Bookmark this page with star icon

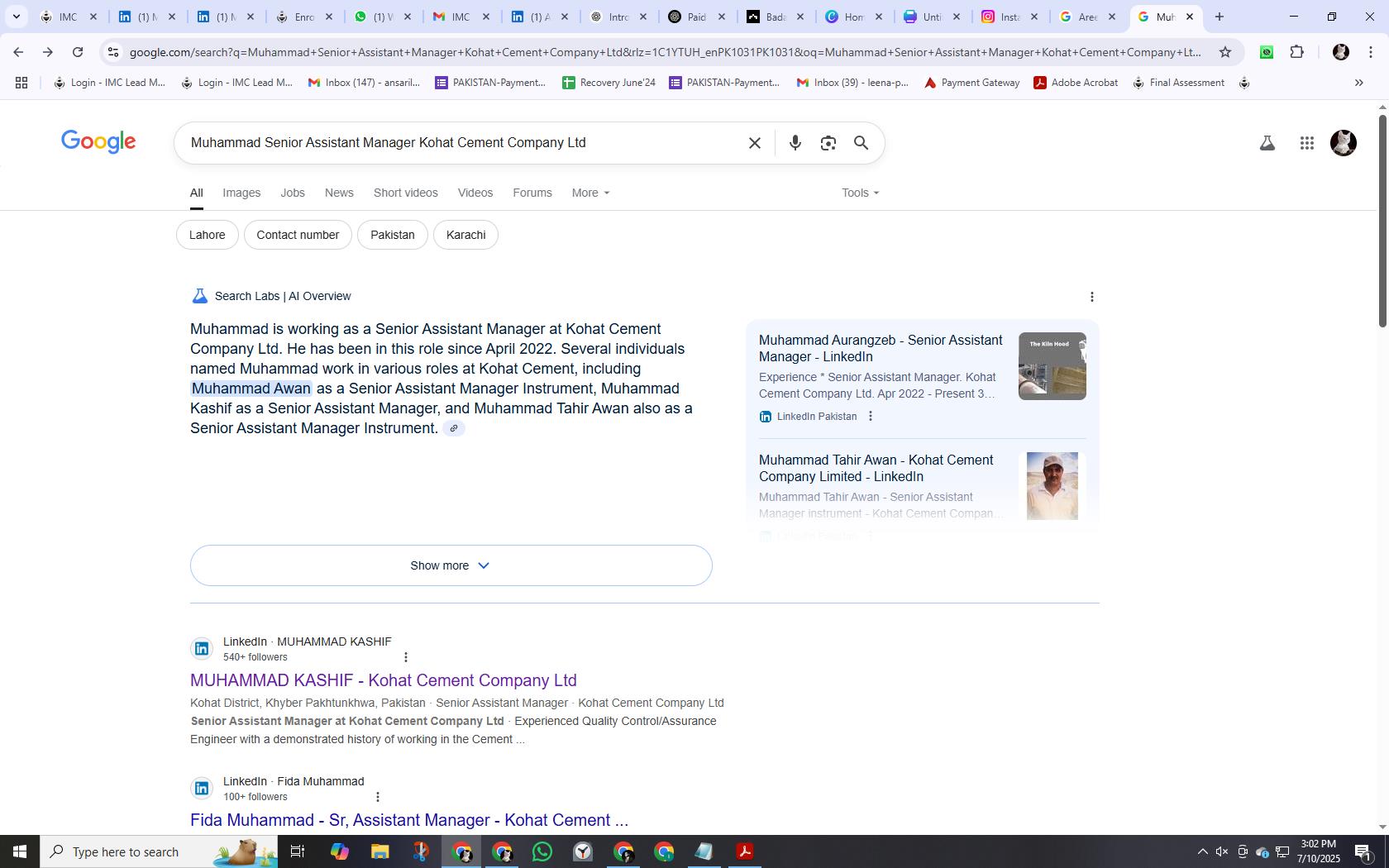pos(1225,52)
